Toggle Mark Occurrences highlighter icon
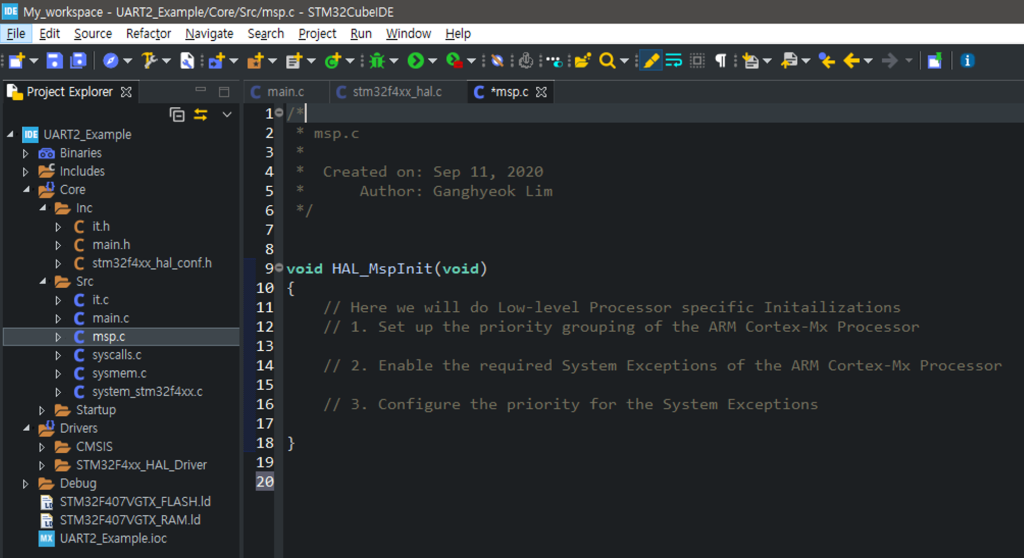 [x=651, y=61]
